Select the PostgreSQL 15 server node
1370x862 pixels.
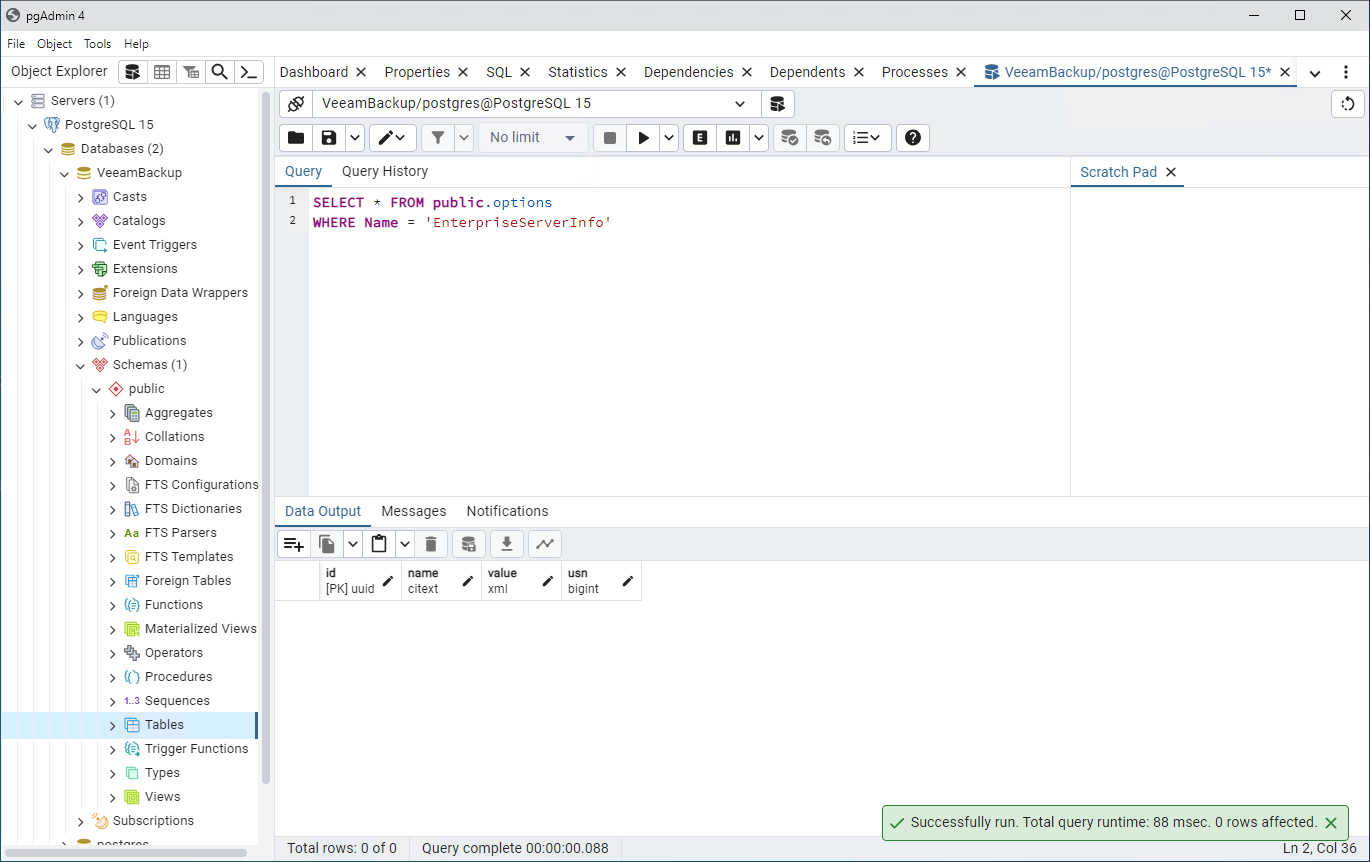109,125
